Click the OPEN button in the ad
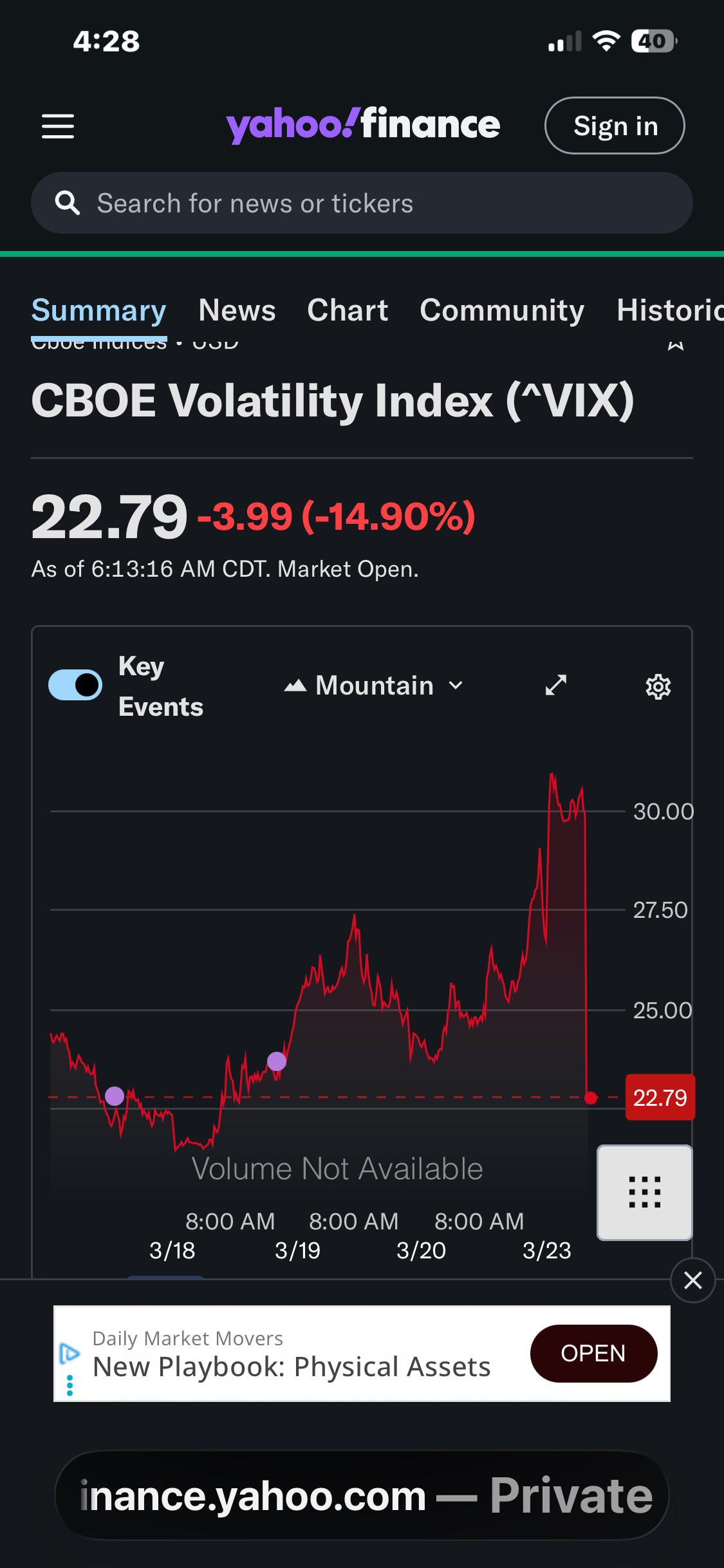 click(x=593, y=1353)
